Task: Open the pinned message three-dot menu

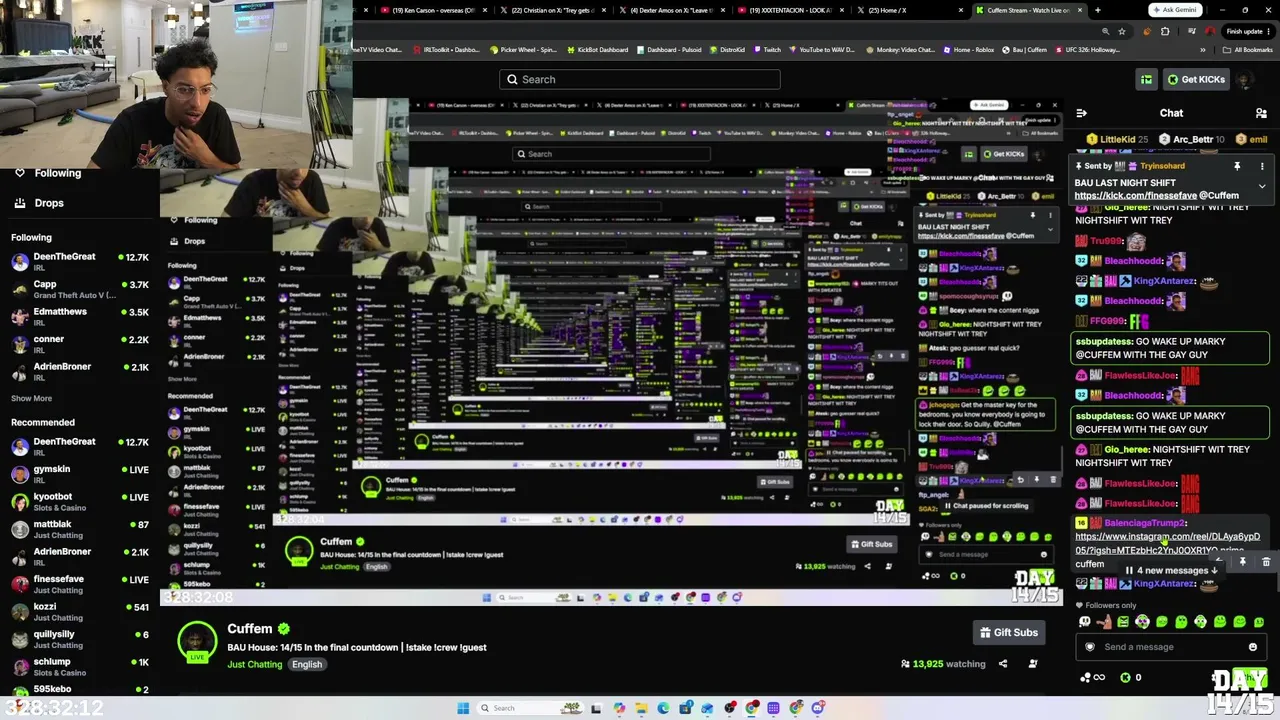Action: 1262,166
